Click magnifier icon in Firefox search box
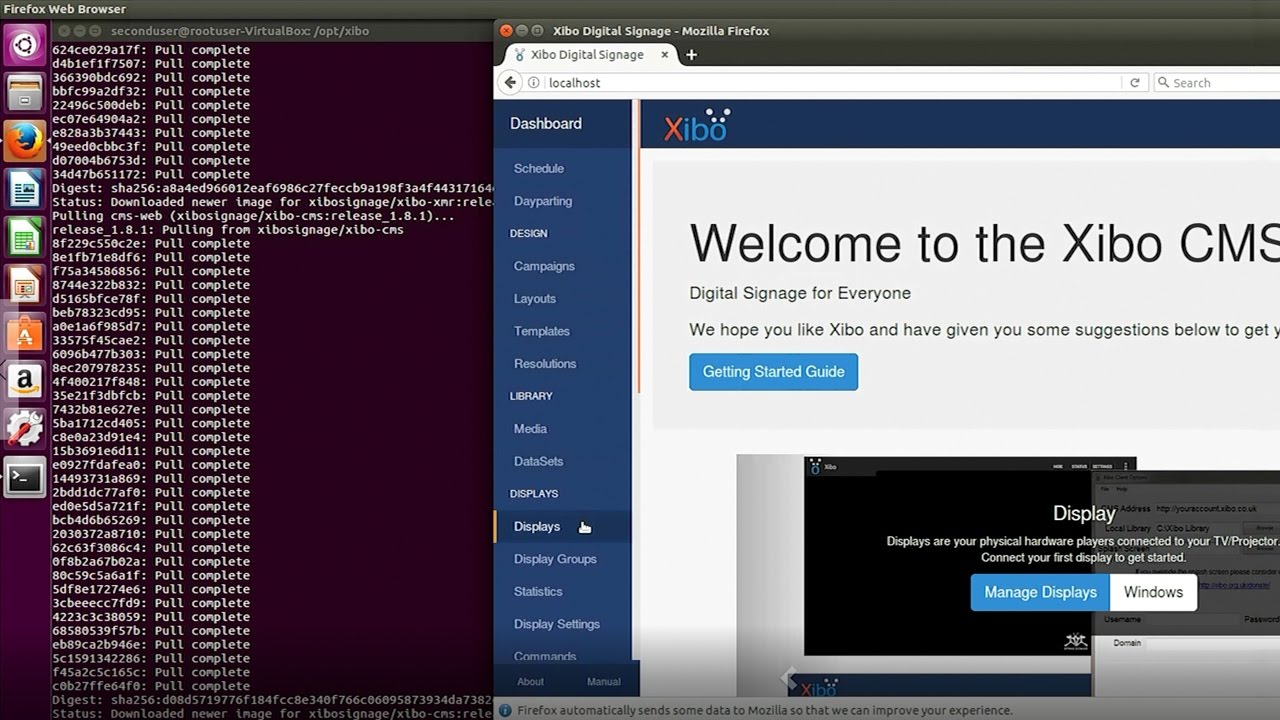 pos(1163,83)
